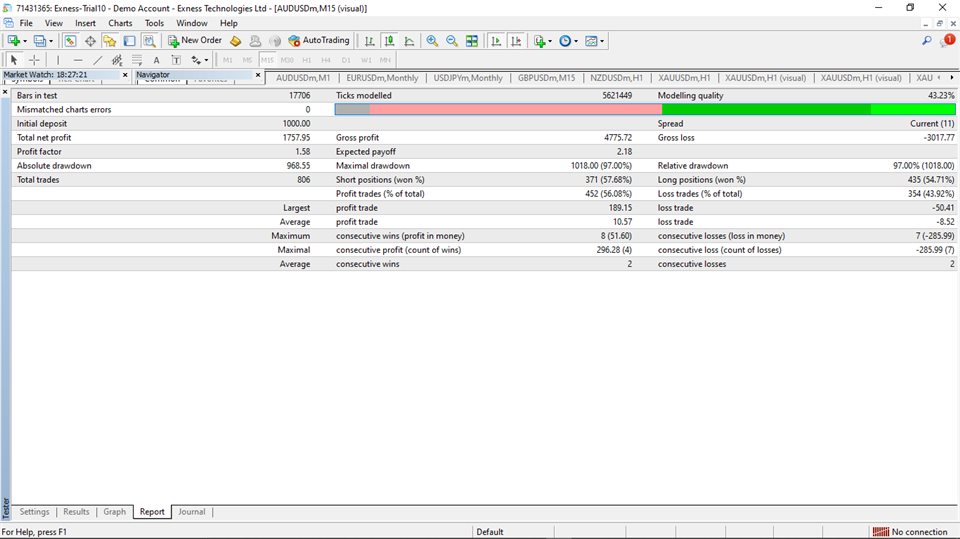Toggle the Data Window crosshair-target icon
Viewport: 960px width, 539px height.
click(x=90, y=41)
